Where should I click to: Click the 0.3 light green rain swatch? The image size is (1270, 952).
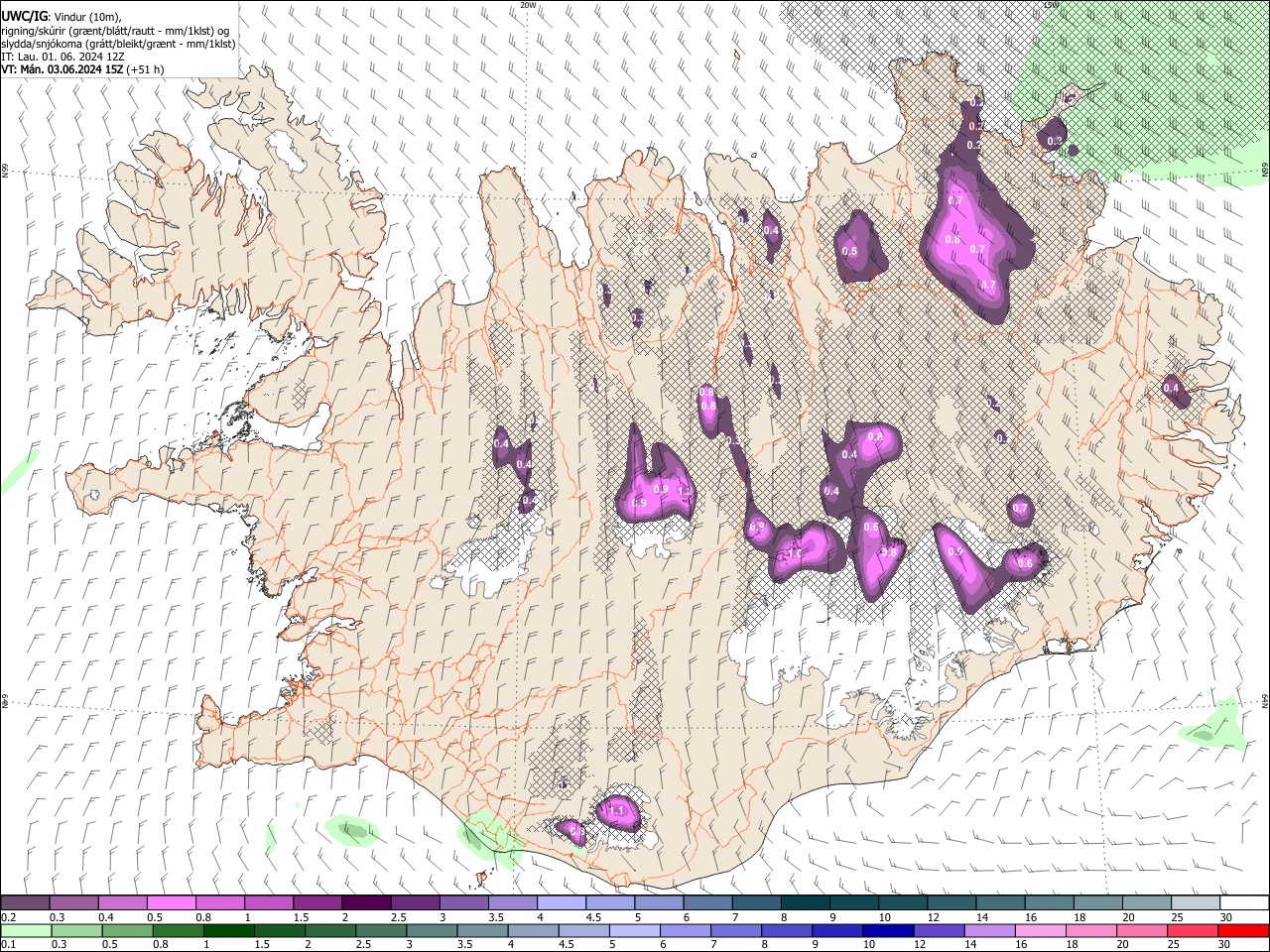point(74,930)
